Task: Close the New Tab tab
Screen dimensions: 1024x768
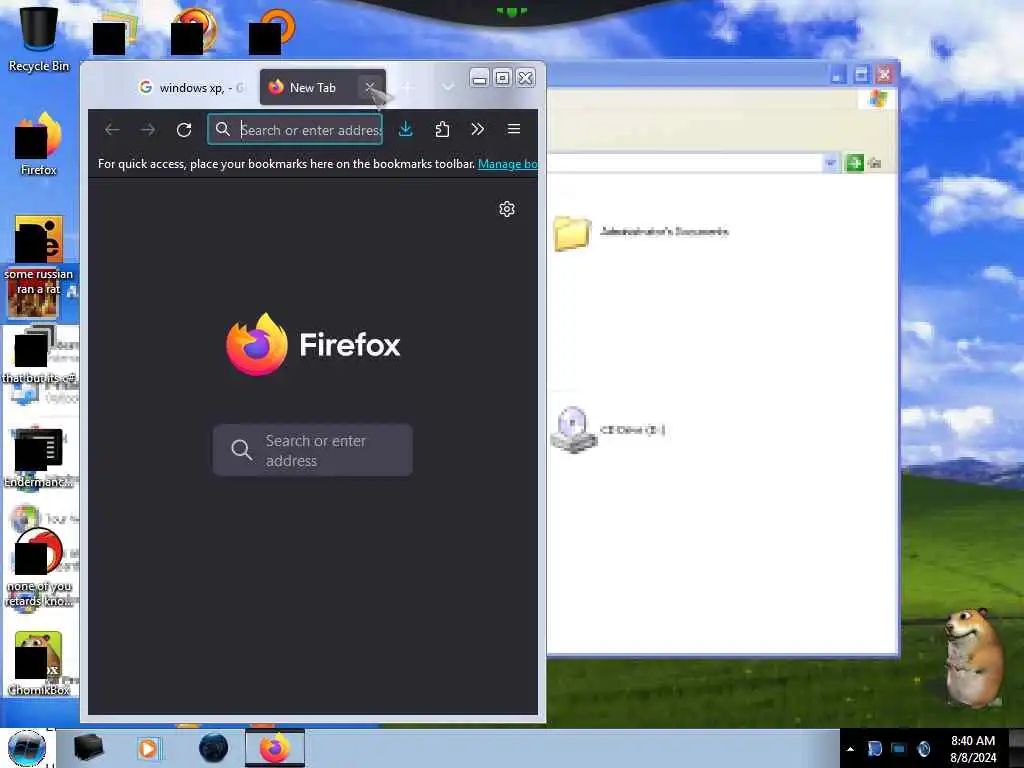Action: click(370, 87)
